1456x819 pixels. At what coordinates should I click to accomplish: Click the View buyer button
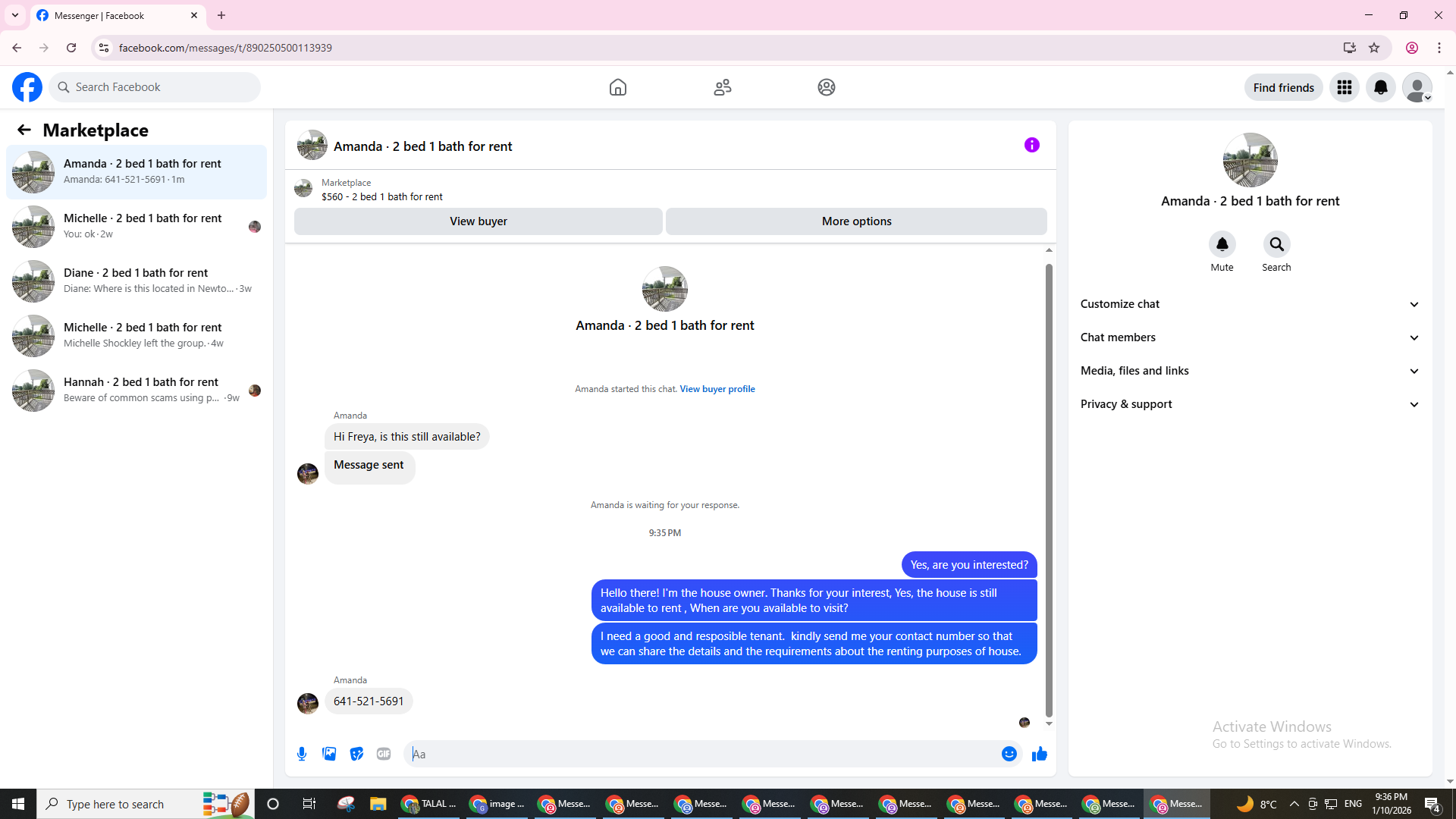click(478, 221)
